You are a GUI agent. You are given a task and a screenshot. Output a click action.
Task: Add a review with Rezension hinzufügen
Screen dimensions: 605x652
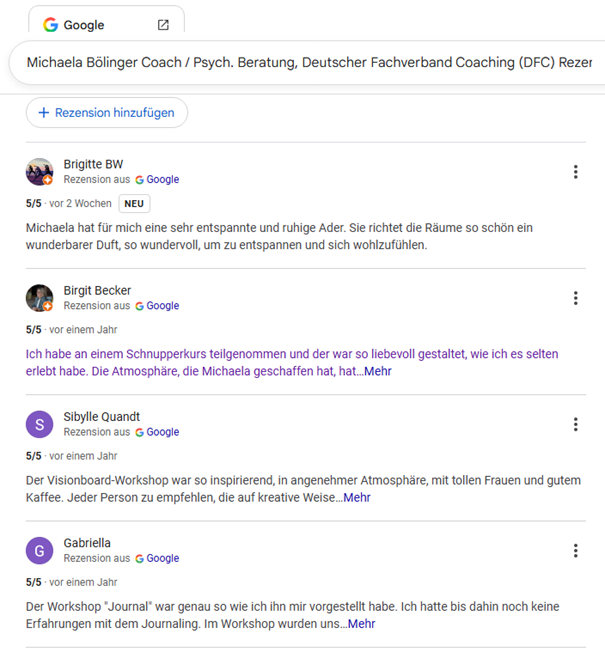106,113
